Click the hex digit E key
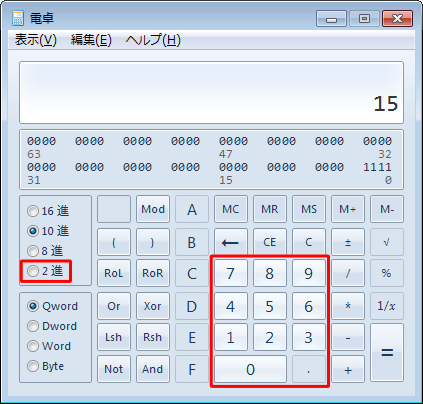423x404 pixels. (x=192, y=337)
